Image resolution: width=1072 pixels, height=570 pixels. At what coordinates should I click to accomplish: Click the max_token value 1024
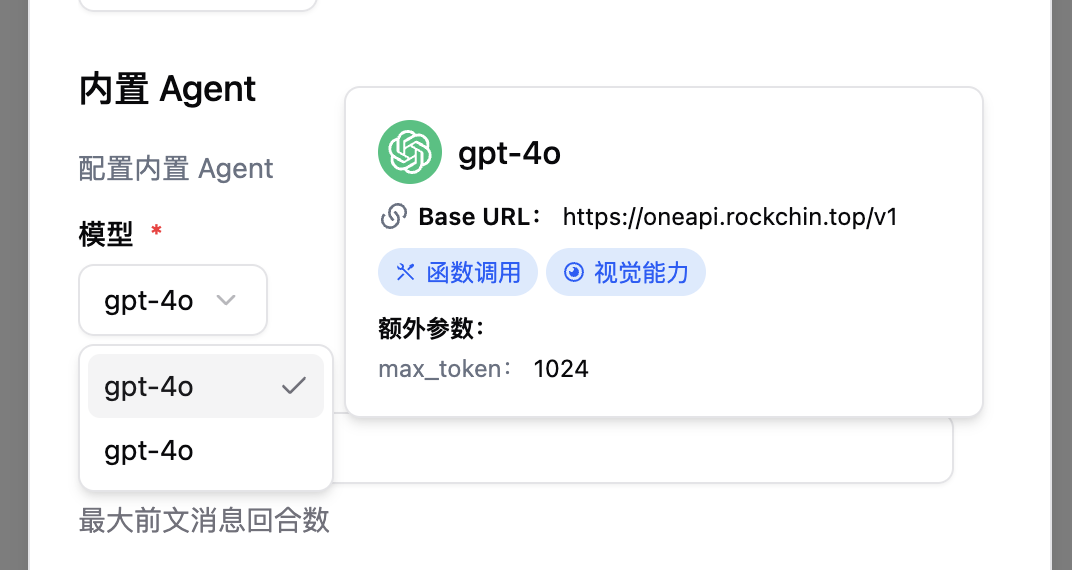tap(561, 369)
